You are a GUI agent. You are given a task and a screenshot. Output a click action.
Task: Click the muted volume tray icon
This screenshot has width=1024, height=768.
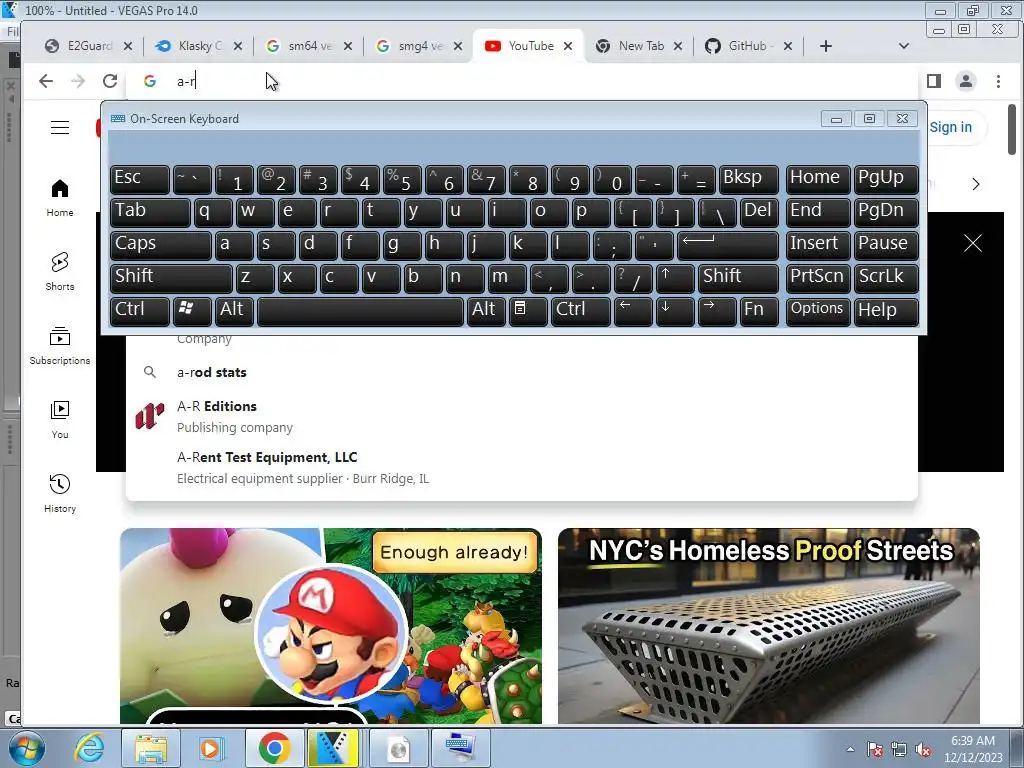(923, 750)
